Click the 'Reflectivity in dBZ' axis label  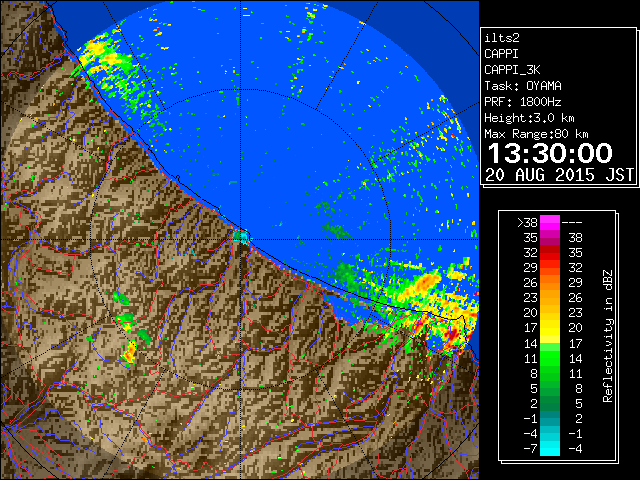tap(608, 336)
